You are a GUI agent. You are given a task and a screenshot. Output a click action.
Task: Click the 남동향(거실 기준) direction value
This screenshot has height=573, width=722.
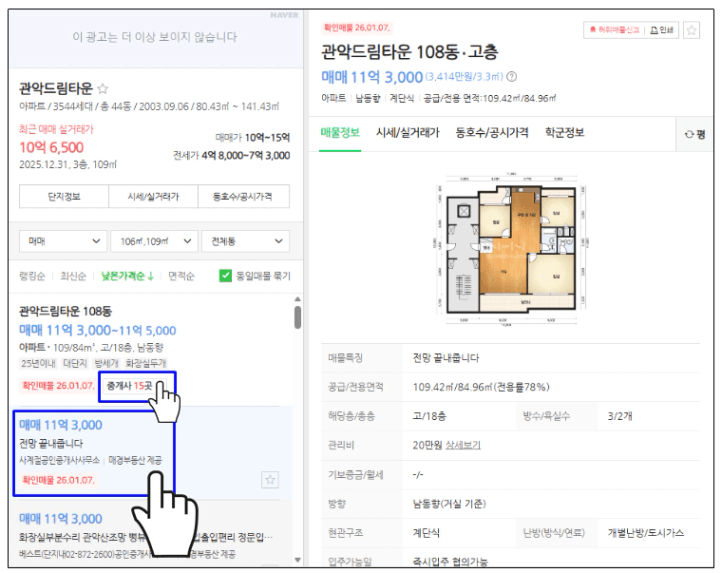click(449, 504)
